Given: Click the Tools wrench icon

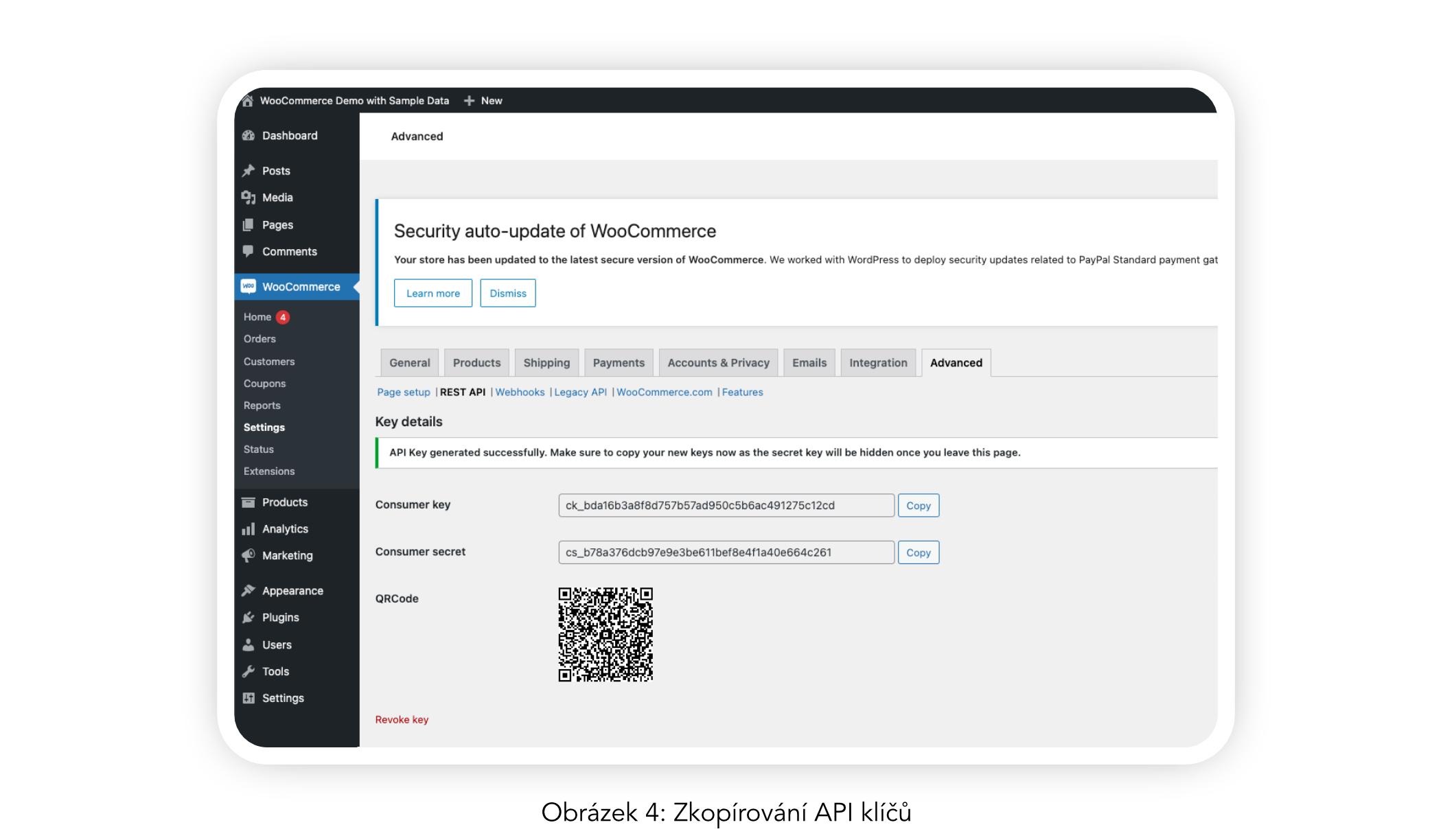Looking at the screenshot, I should pyautogui.click(x=249, y=672).
